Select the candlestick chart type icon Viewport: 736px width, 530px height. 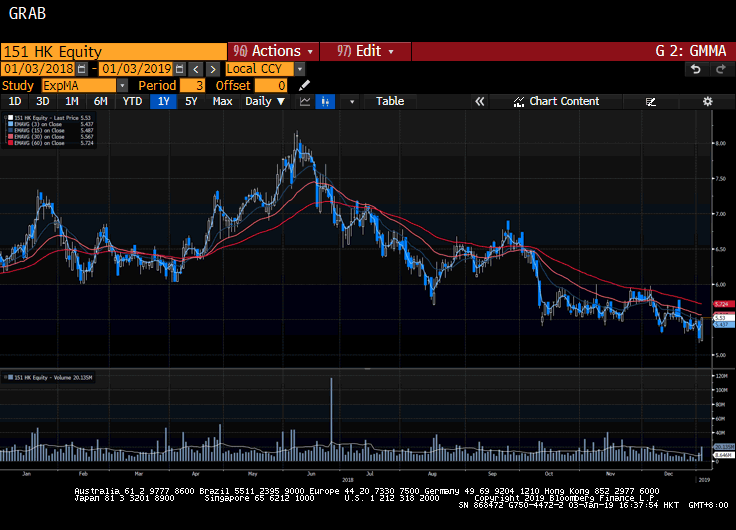[x=325, y=101]
